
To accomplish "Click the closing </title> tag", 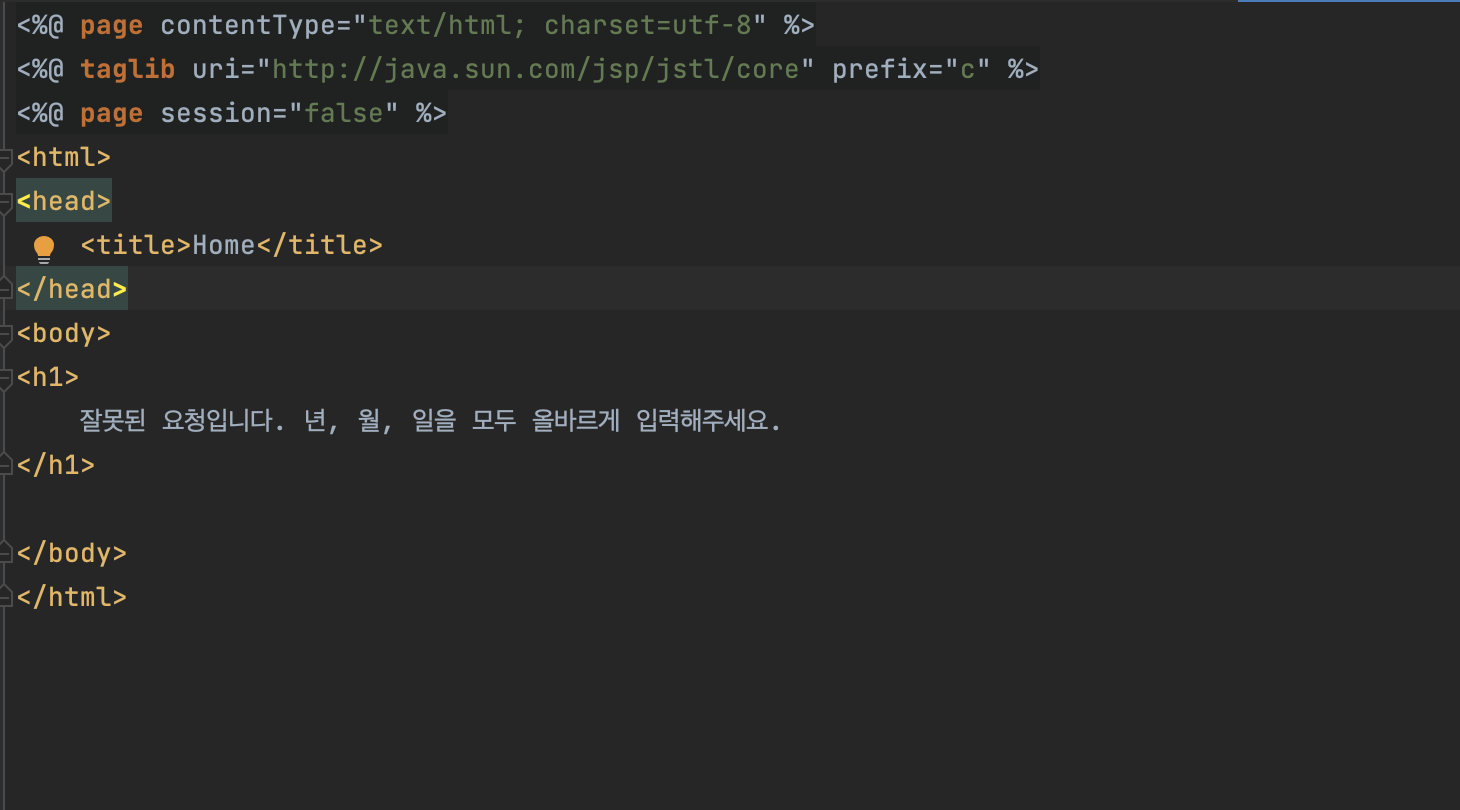I will point(320,245).
